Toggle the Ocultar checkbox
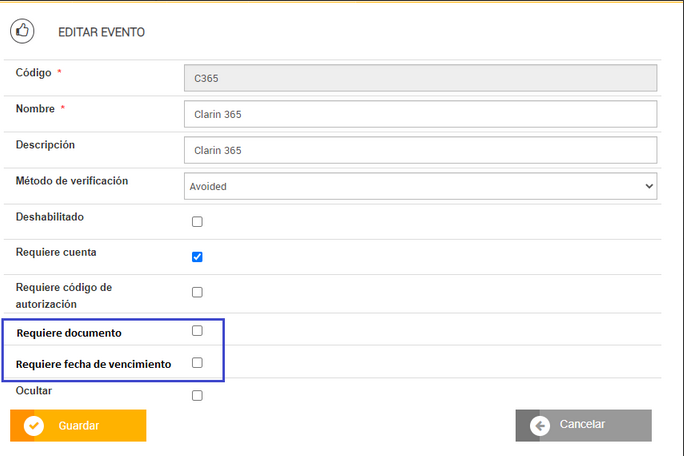Image resolution: width=684 pixels, height=456 pixels. click(197, 395)
